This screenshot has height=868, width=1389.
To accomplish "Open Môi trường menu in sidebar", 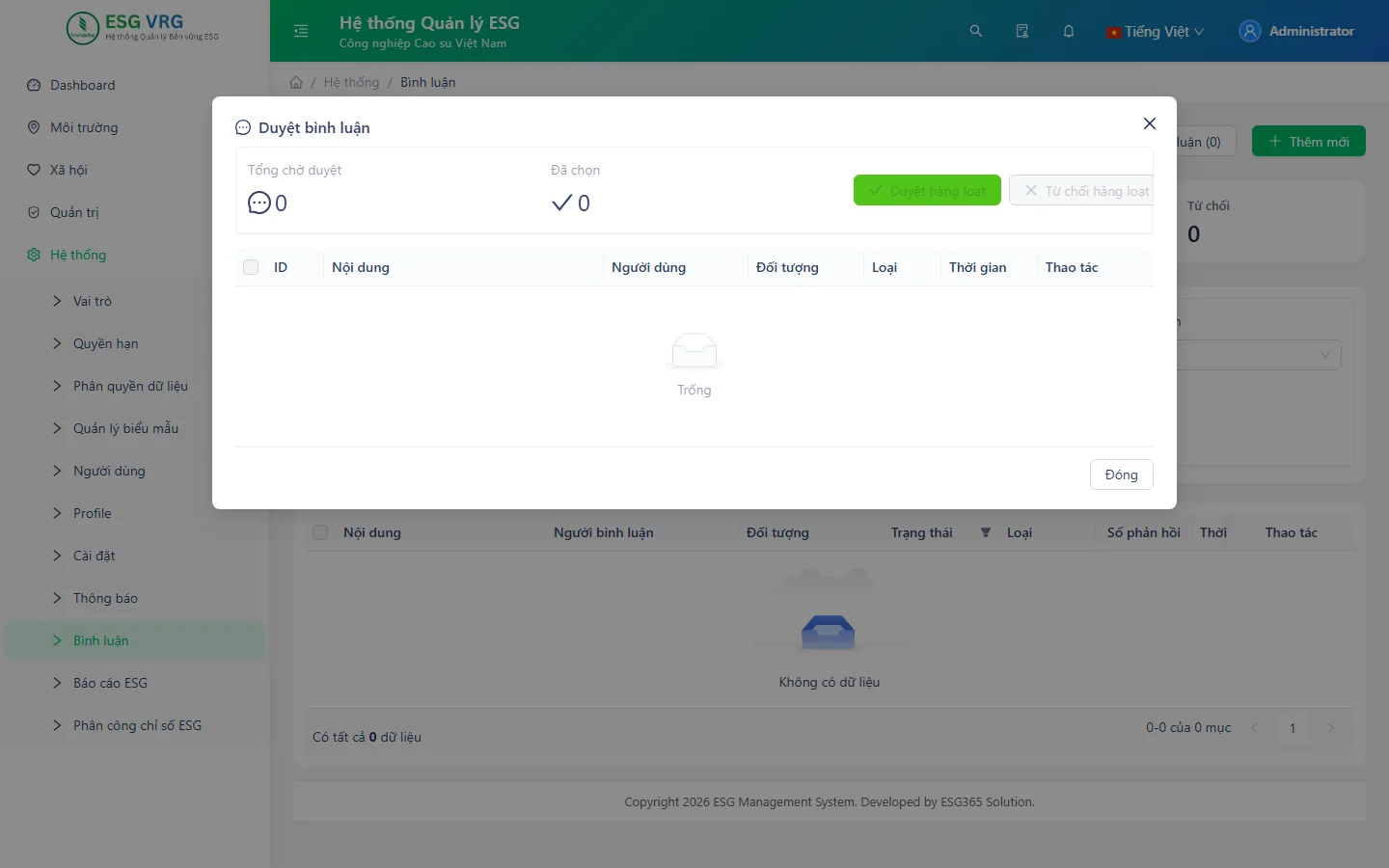I will (135, 127).
